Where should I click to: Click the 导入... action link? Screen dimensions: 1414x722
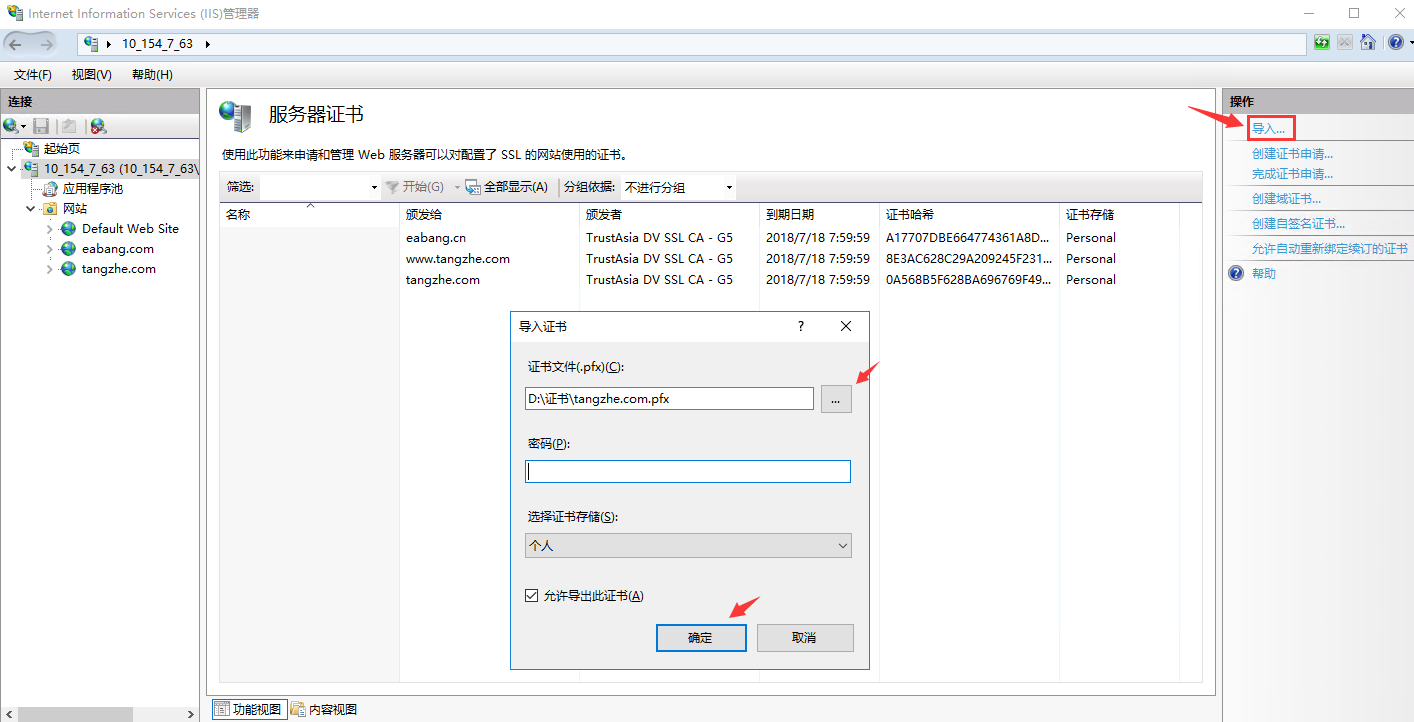pyautogui.click(x=1269, y=128)
